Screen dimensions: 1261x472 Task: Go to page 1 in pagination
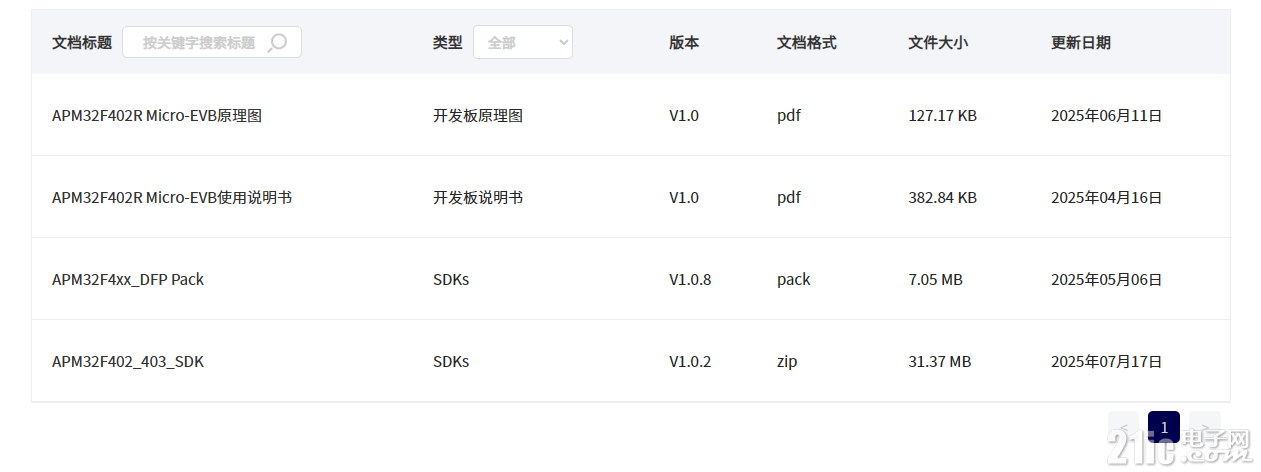[x=1164, y=427]
